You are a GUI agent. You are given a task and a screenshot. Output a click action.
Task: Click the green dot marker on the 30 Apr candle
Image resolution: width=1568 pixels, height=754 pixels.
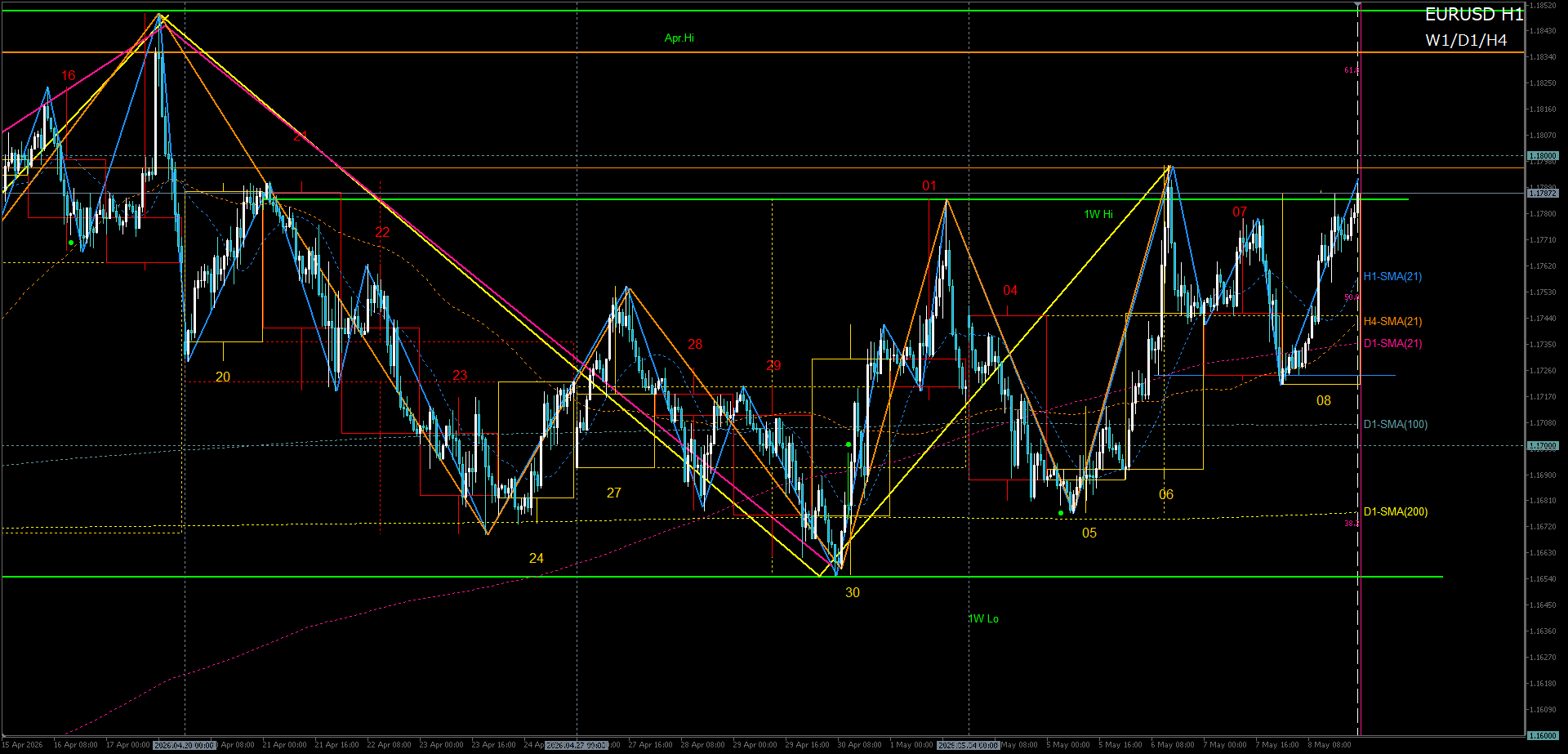849,444
